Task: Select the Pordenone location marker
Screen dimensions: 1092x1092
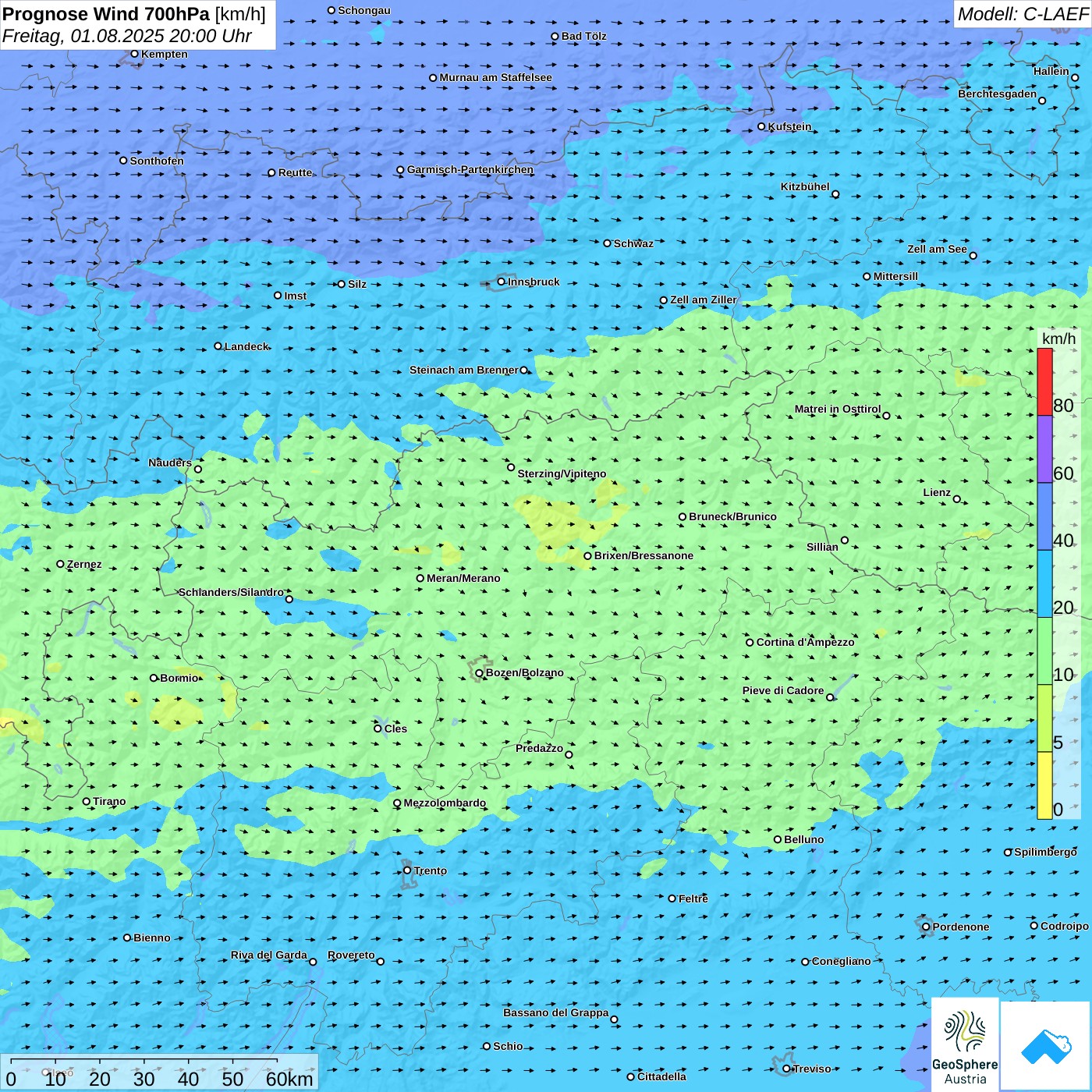Action: (926, 927)
